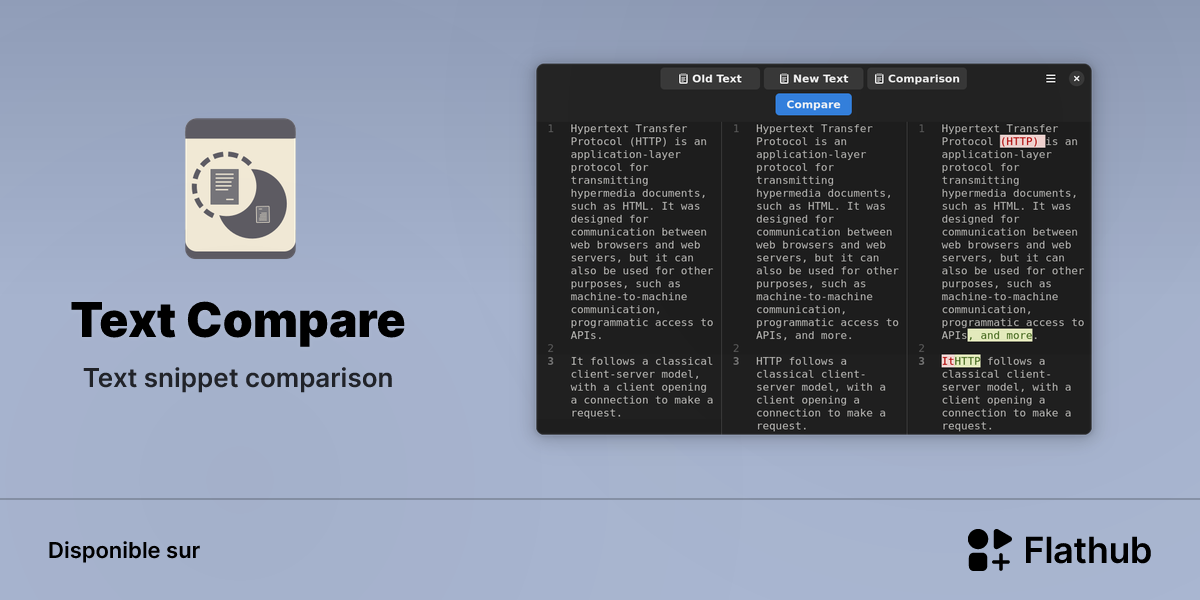This screenshot has height=600, width=1200.
Task: Click 'It follows a classical' in Old Text pane
Action: [642, 362]
